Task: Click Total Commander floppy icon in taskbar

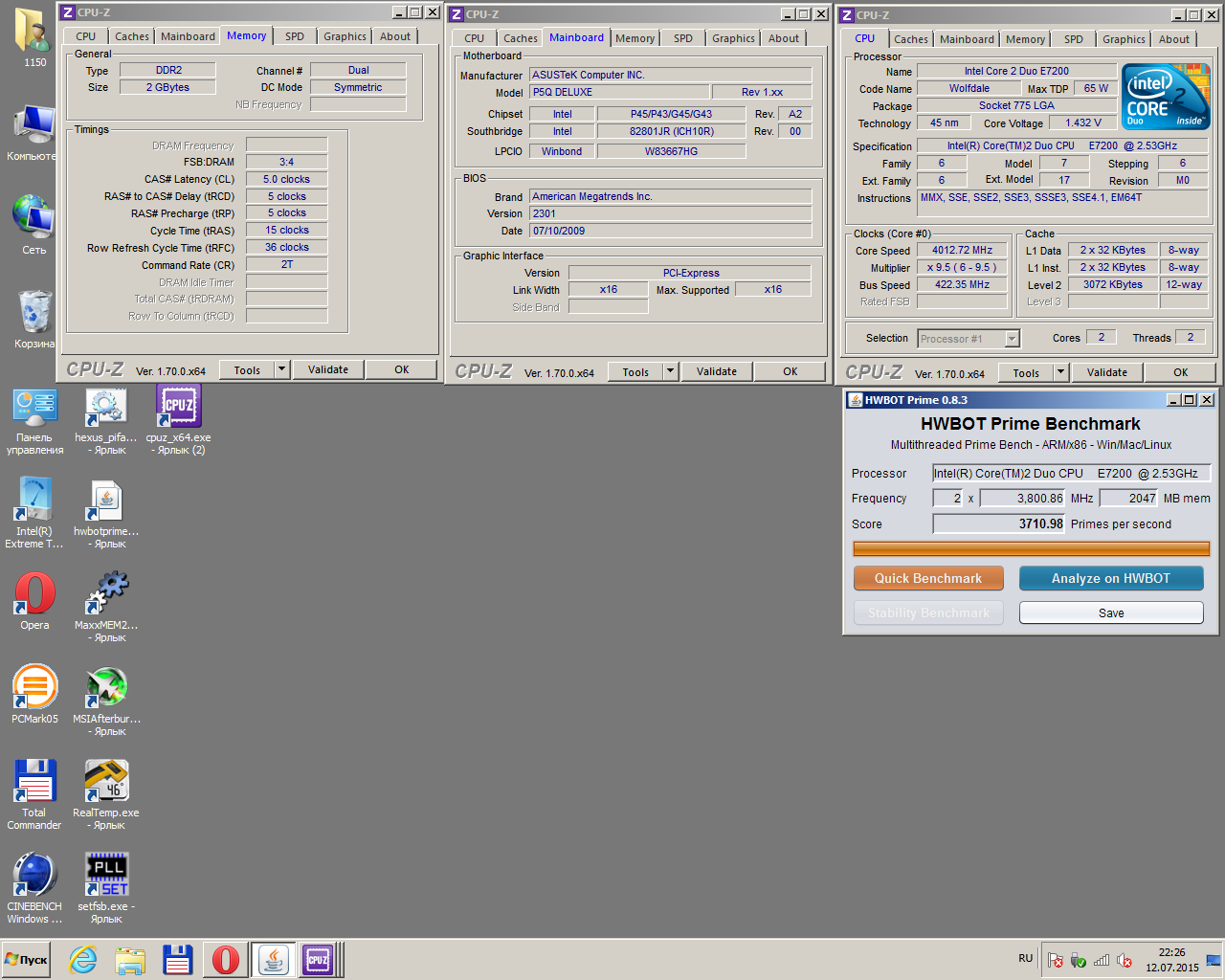Action: click(x=178, y=960)
